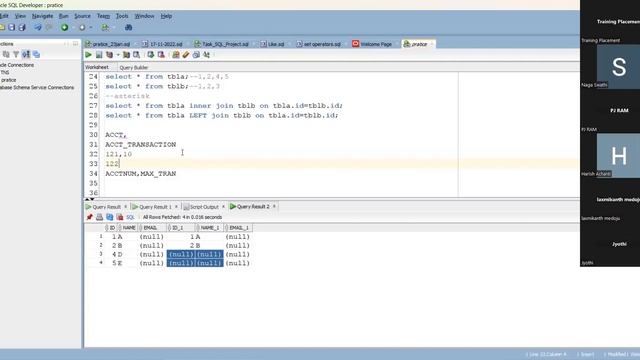Click the Commit icon
640x360 pixels.
click(151, 55)
